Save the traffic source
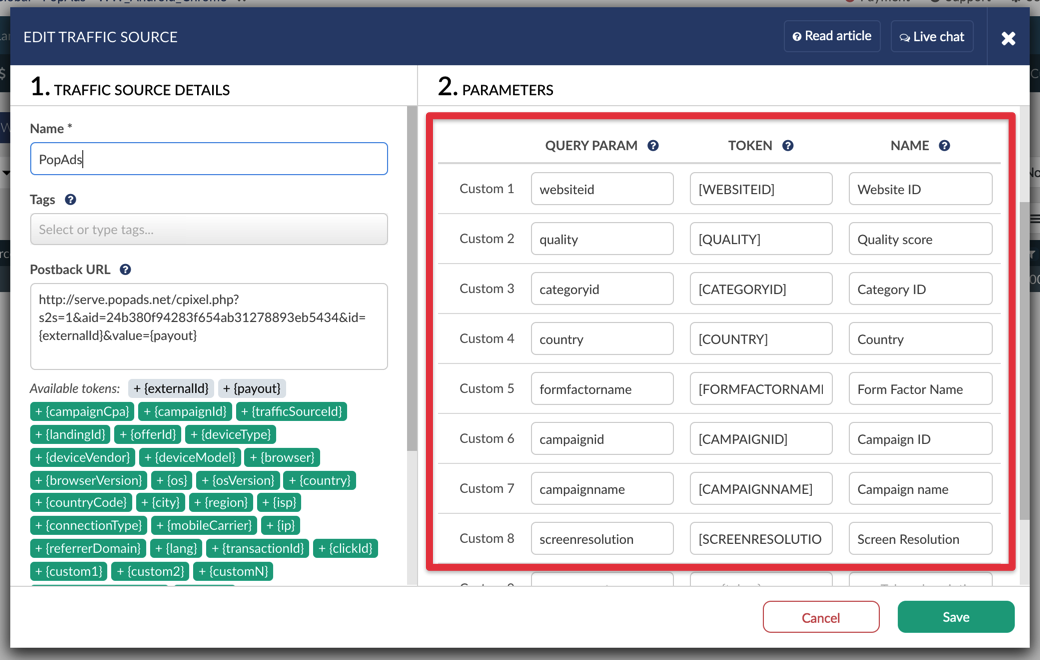This screenshot has height=660, width=1040. pos(956,617)
